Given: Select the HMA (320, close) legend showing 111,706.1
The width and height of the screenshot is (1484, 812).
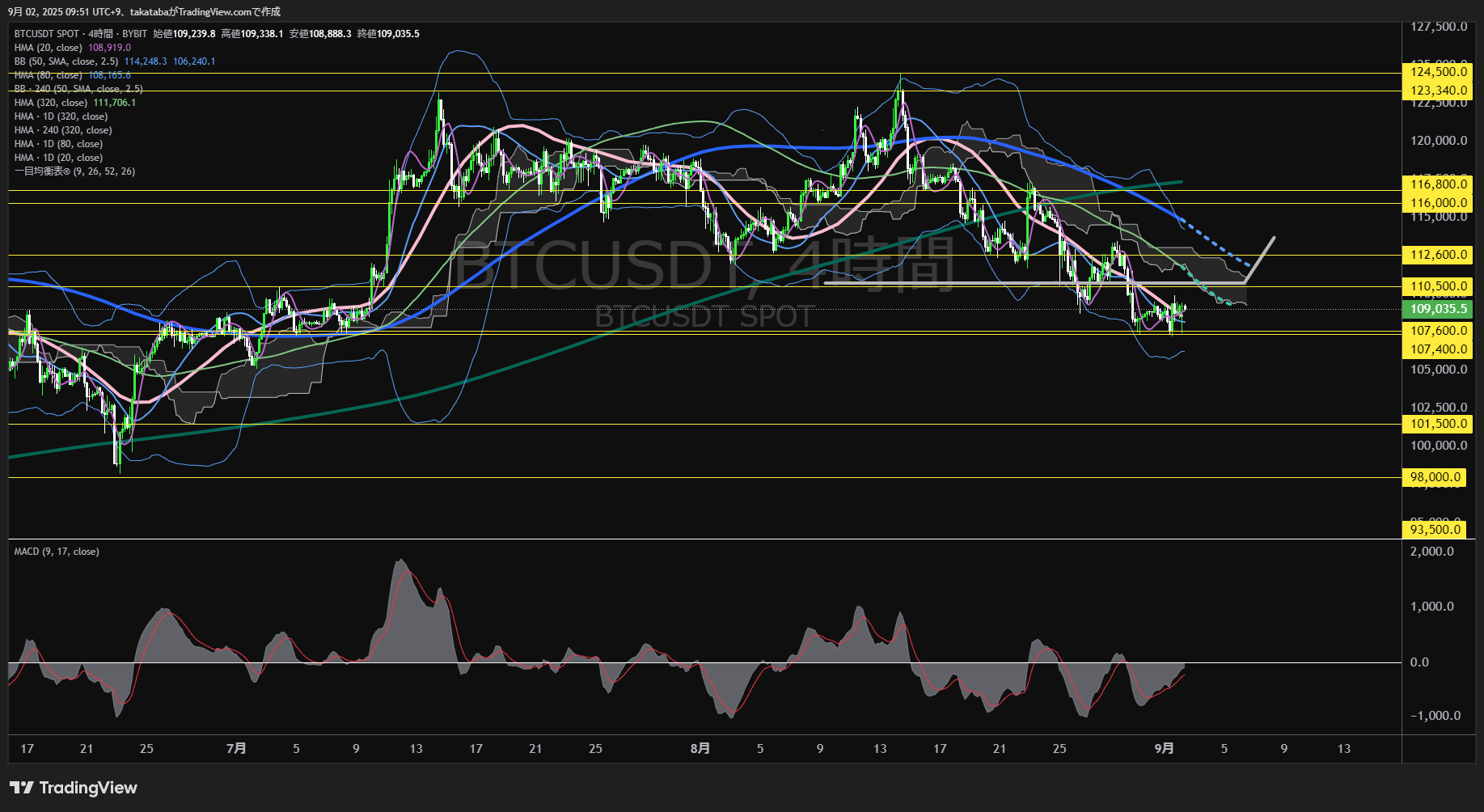Looking at the screenshot, I should (x=75, y=103).
